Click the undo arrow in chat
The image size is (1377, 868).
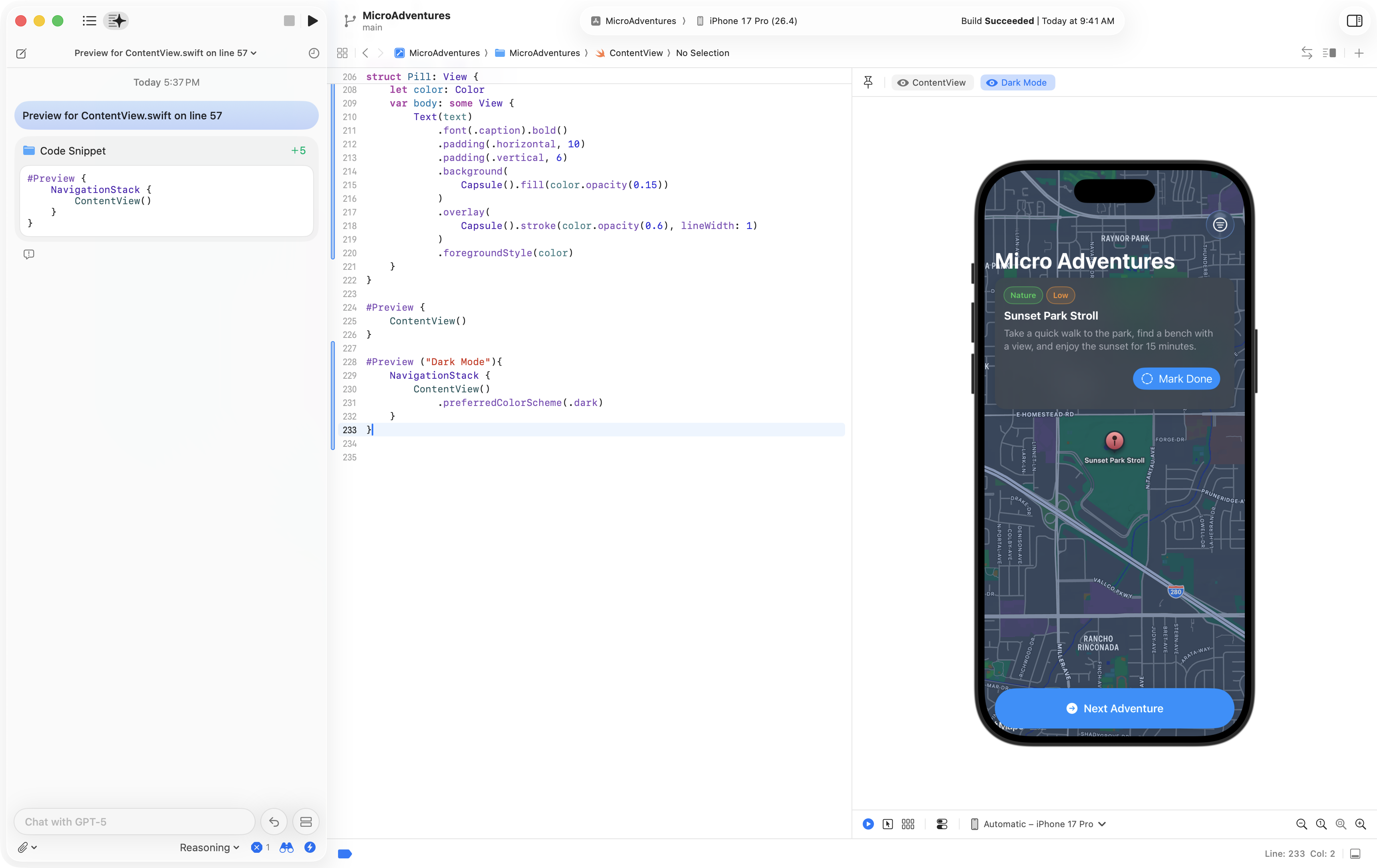(x=274, y=822)
